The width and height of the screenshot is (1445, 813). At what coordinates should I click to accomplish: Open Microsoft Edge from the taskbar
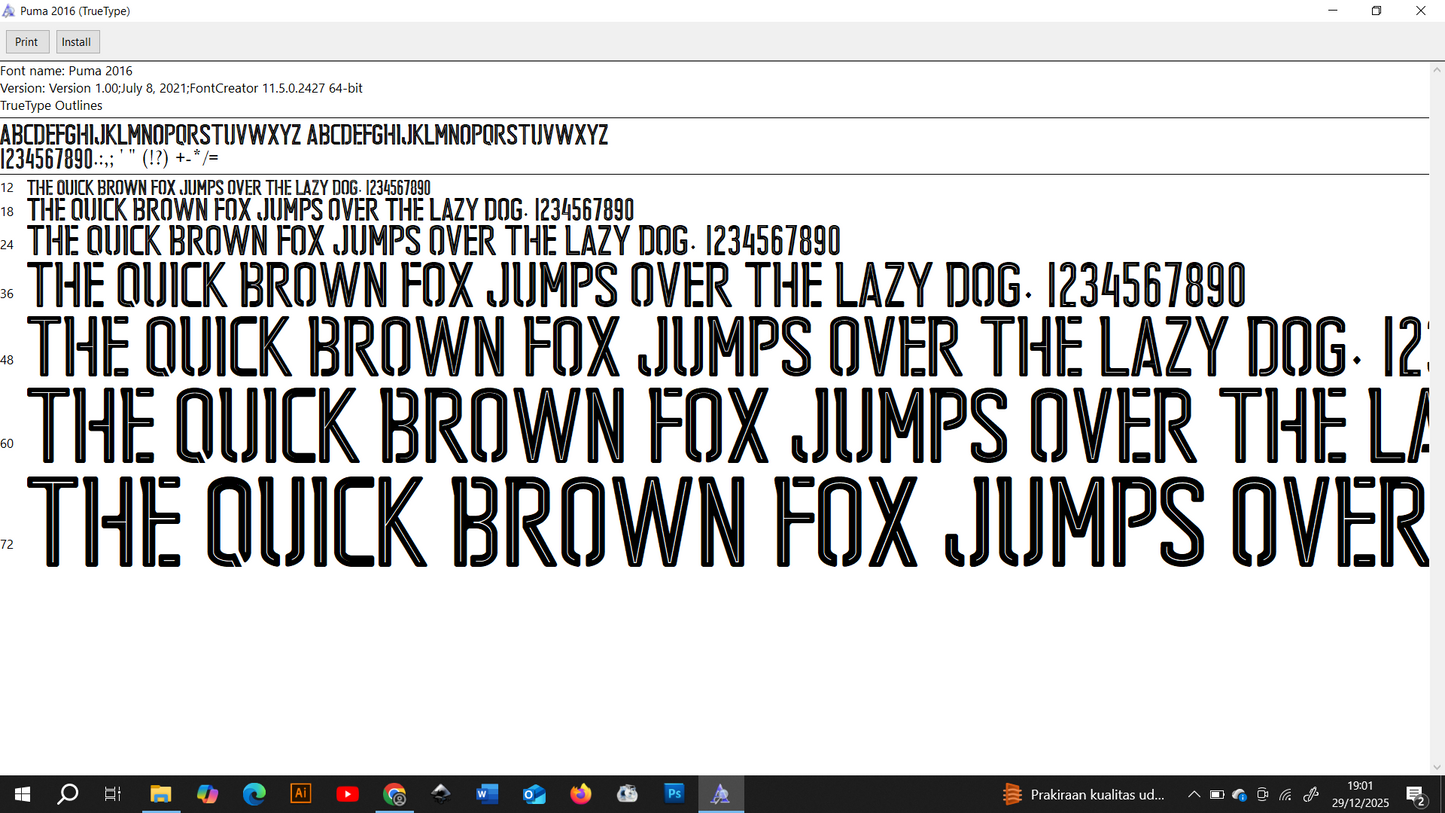254,794
